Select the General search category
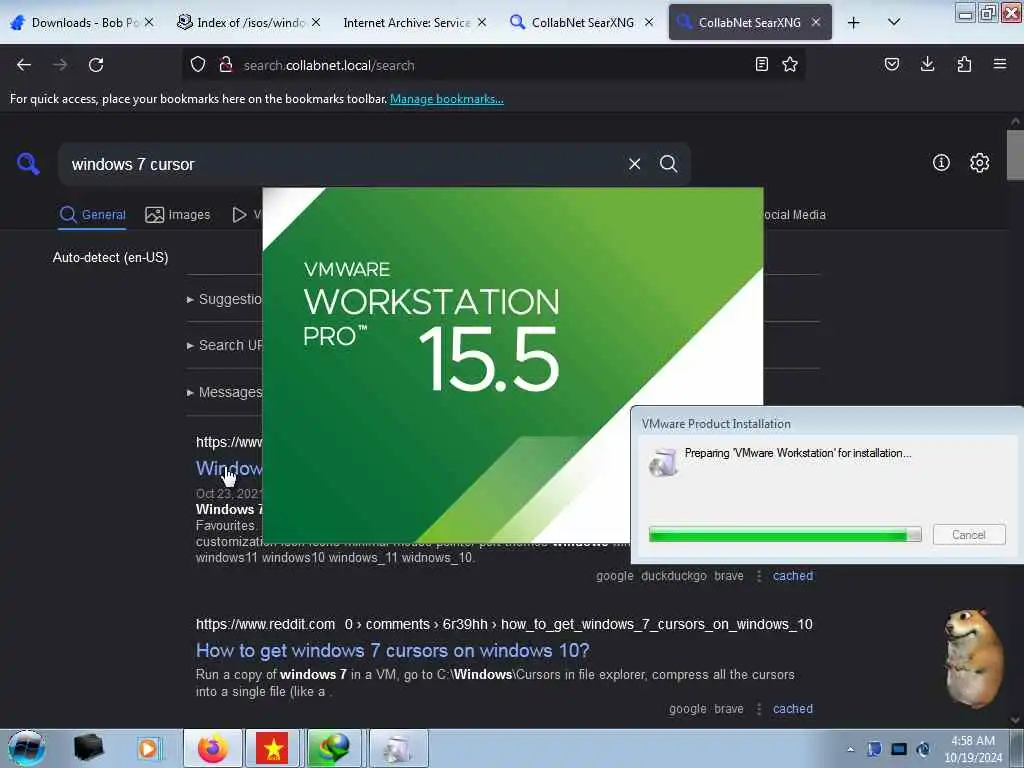This screenshot has height=768, width=1024. [93, 214]
